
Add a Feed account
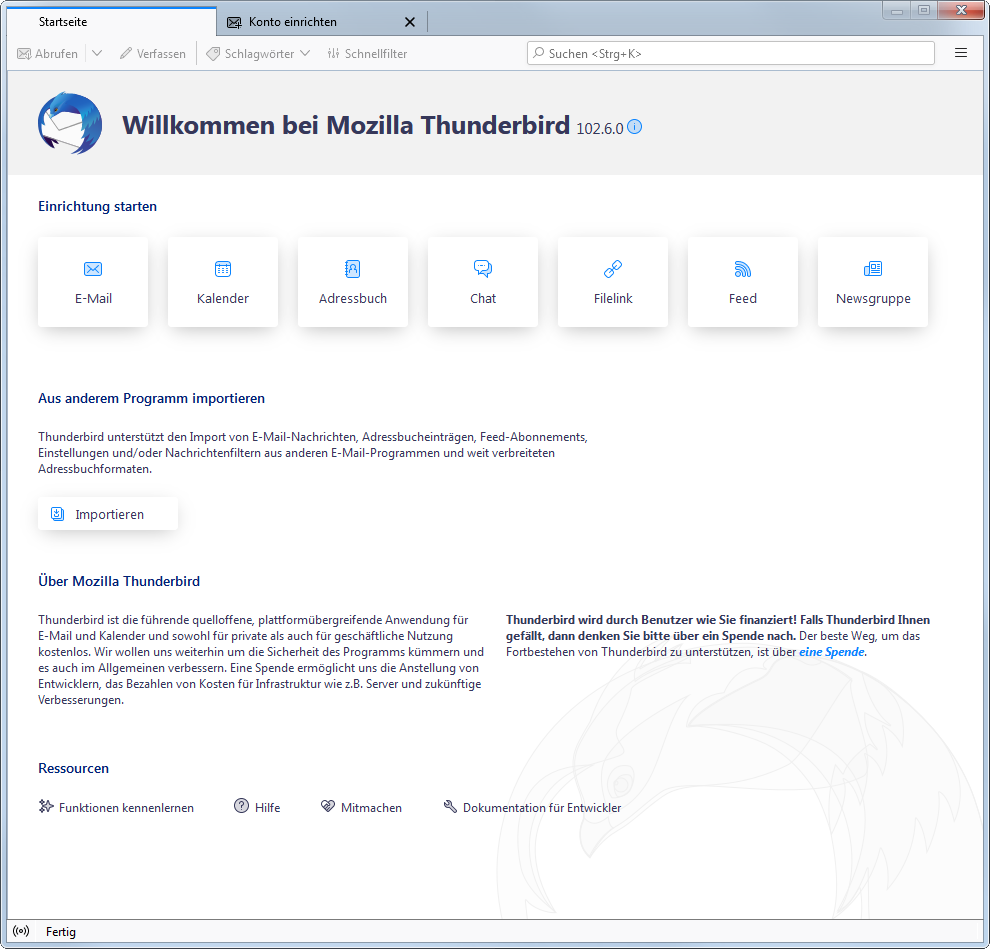click(x=743, y=282)
